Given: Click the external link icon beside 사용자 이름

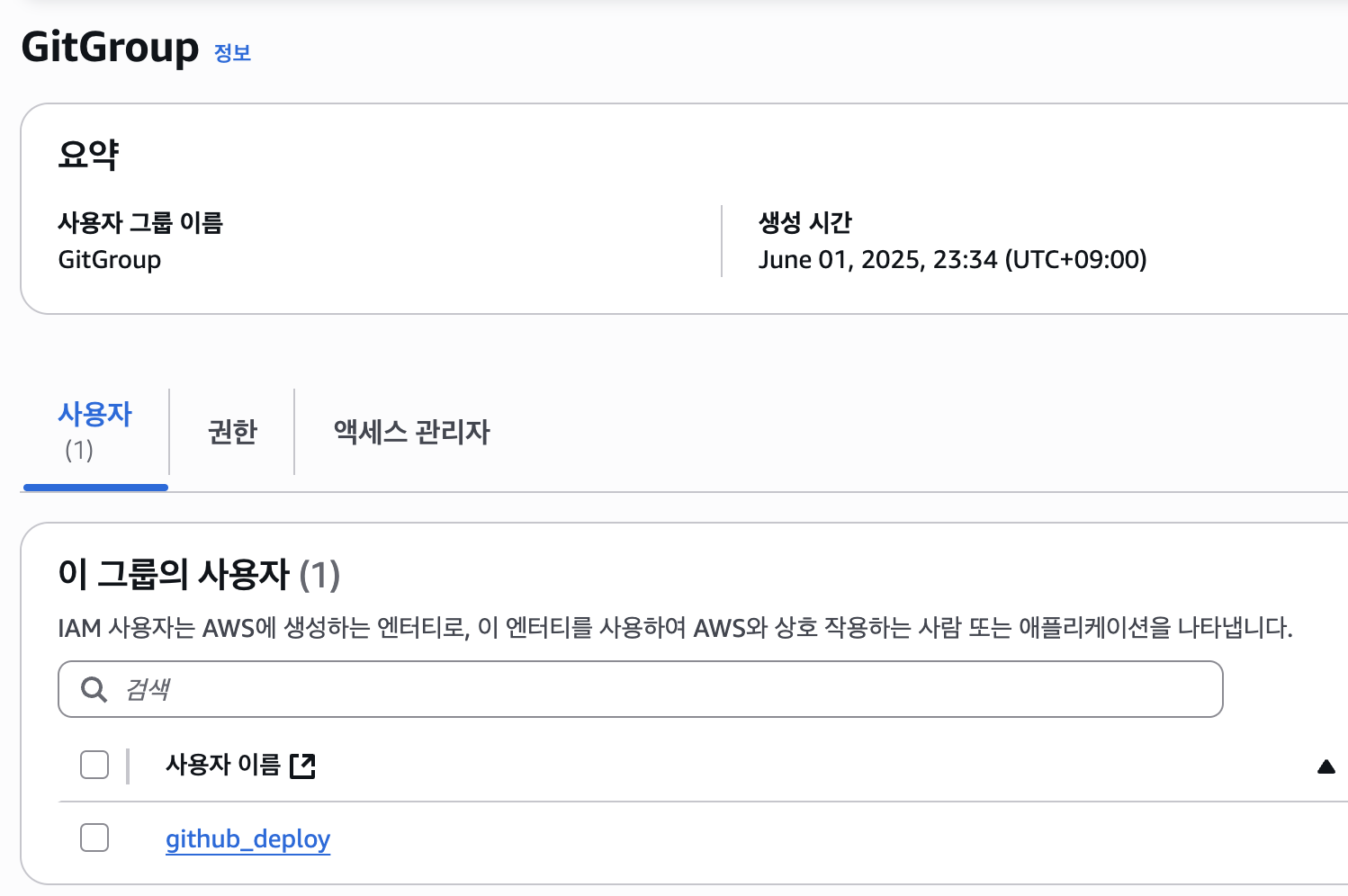Looking at the screenshot, I should tap(303, 766).
